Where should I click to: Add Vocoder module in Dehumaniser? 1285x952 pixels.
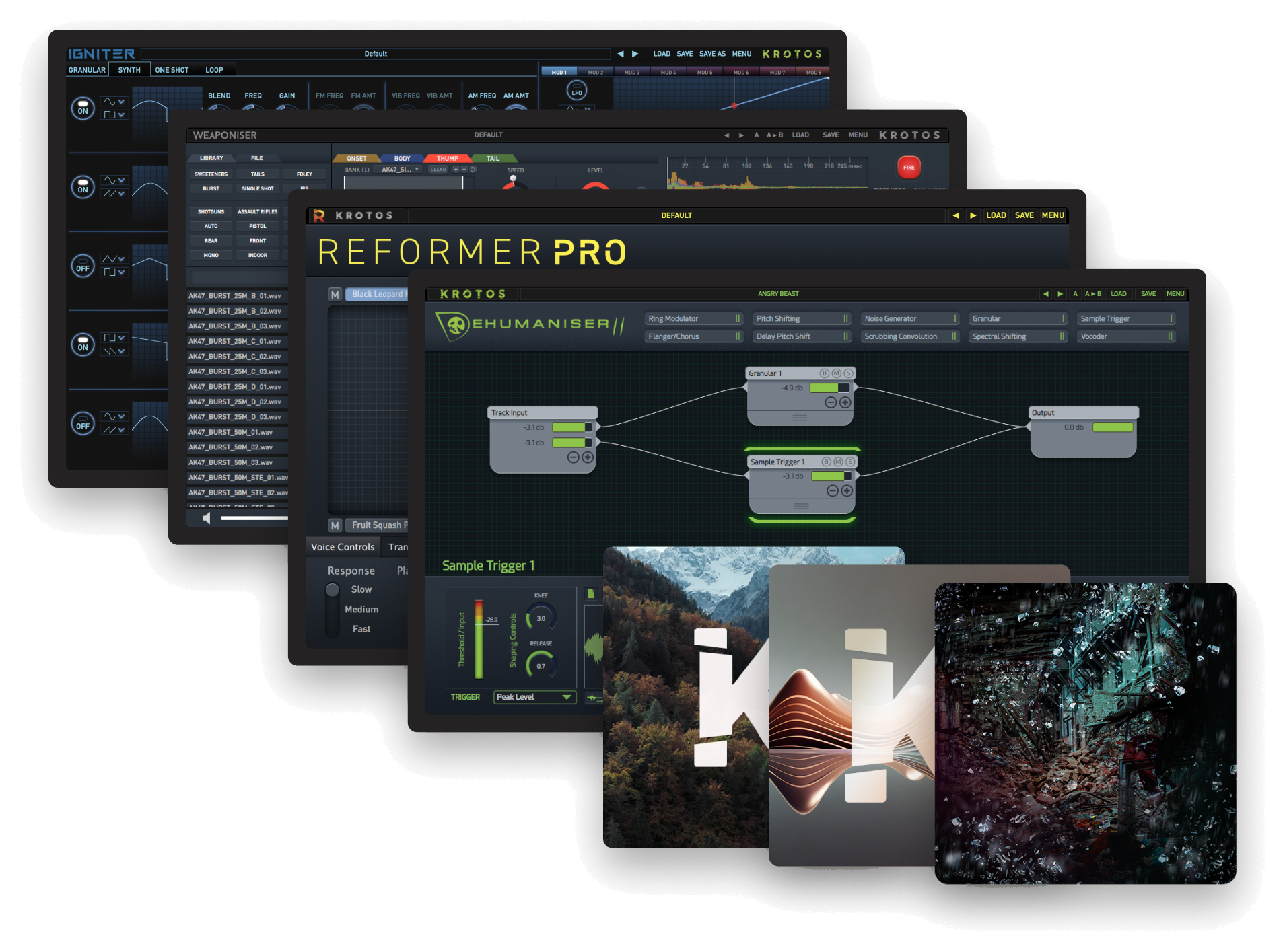pyautogui.click(x=1125, y=336)
